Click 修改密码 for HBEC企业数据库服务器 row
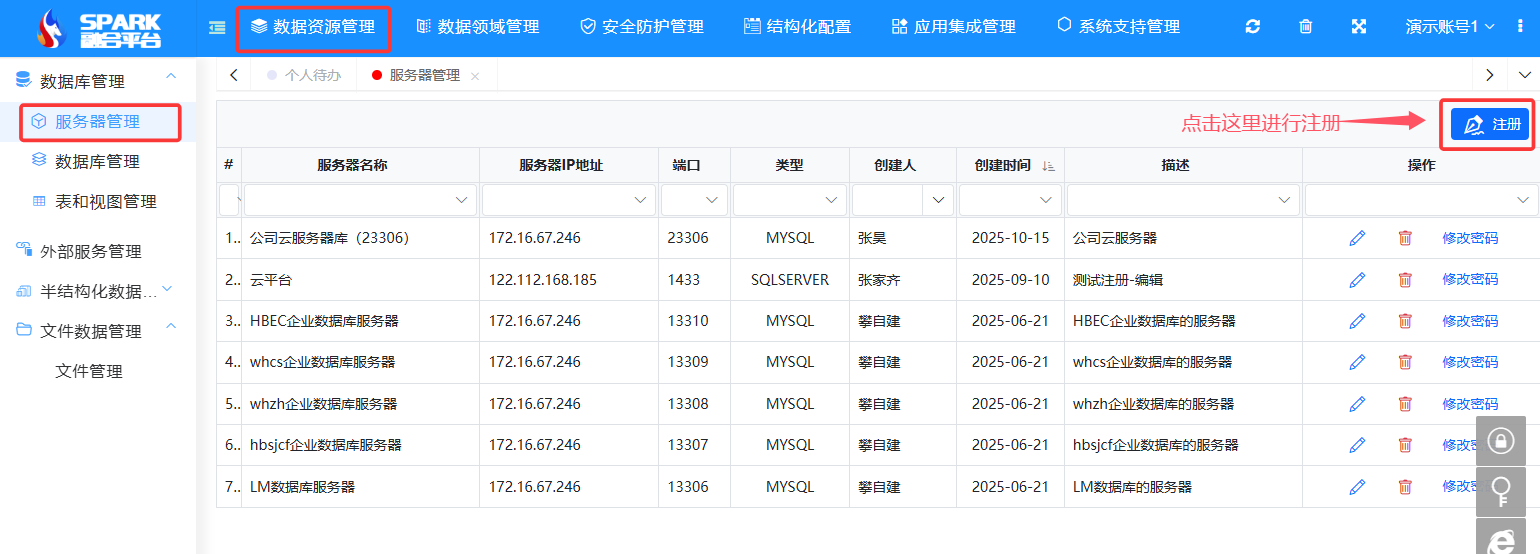1540x554 pixels. click(x=1470, y=321)
